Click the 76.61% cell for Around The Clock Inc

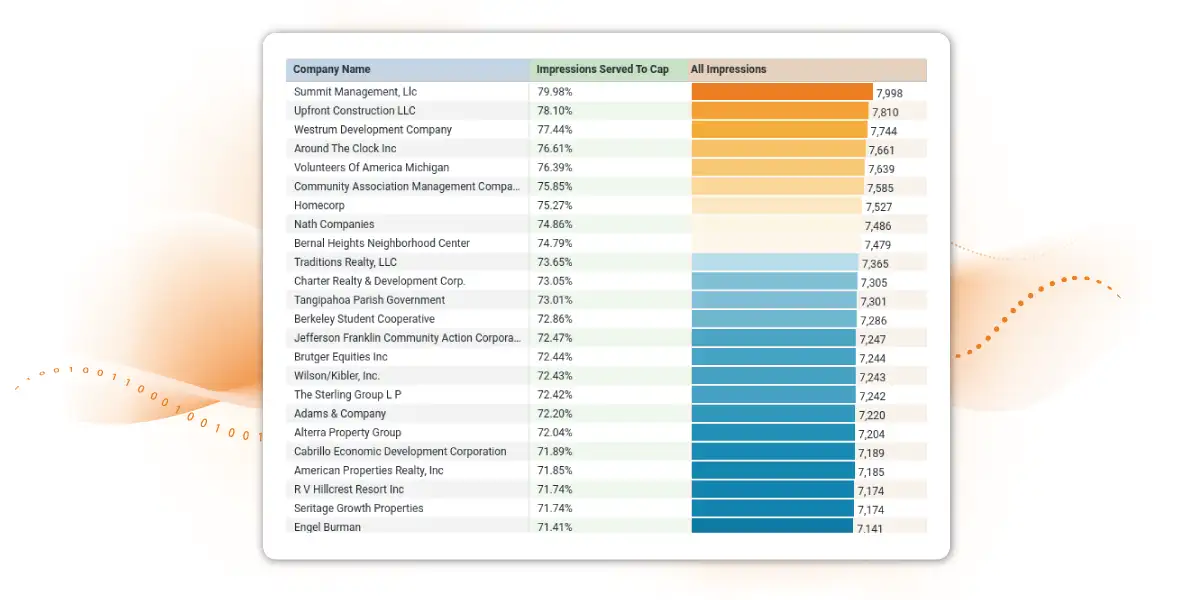(x=554, y=149)
